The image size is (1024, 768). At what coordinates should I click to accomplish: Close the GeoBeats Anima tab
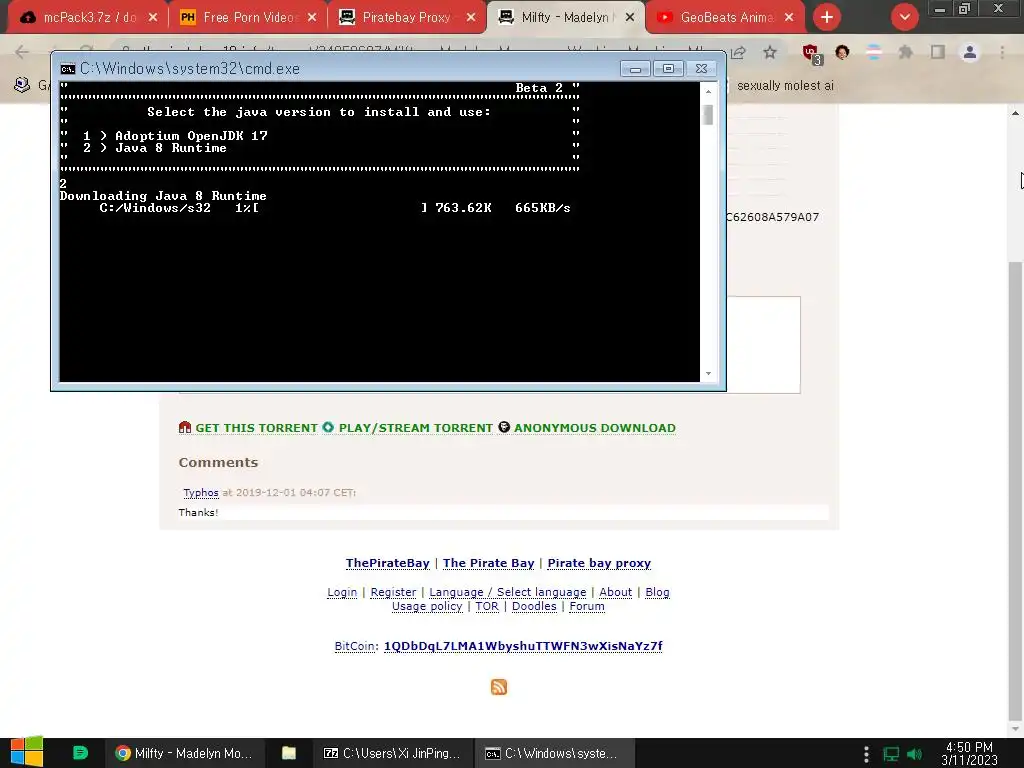pos(789,18)
